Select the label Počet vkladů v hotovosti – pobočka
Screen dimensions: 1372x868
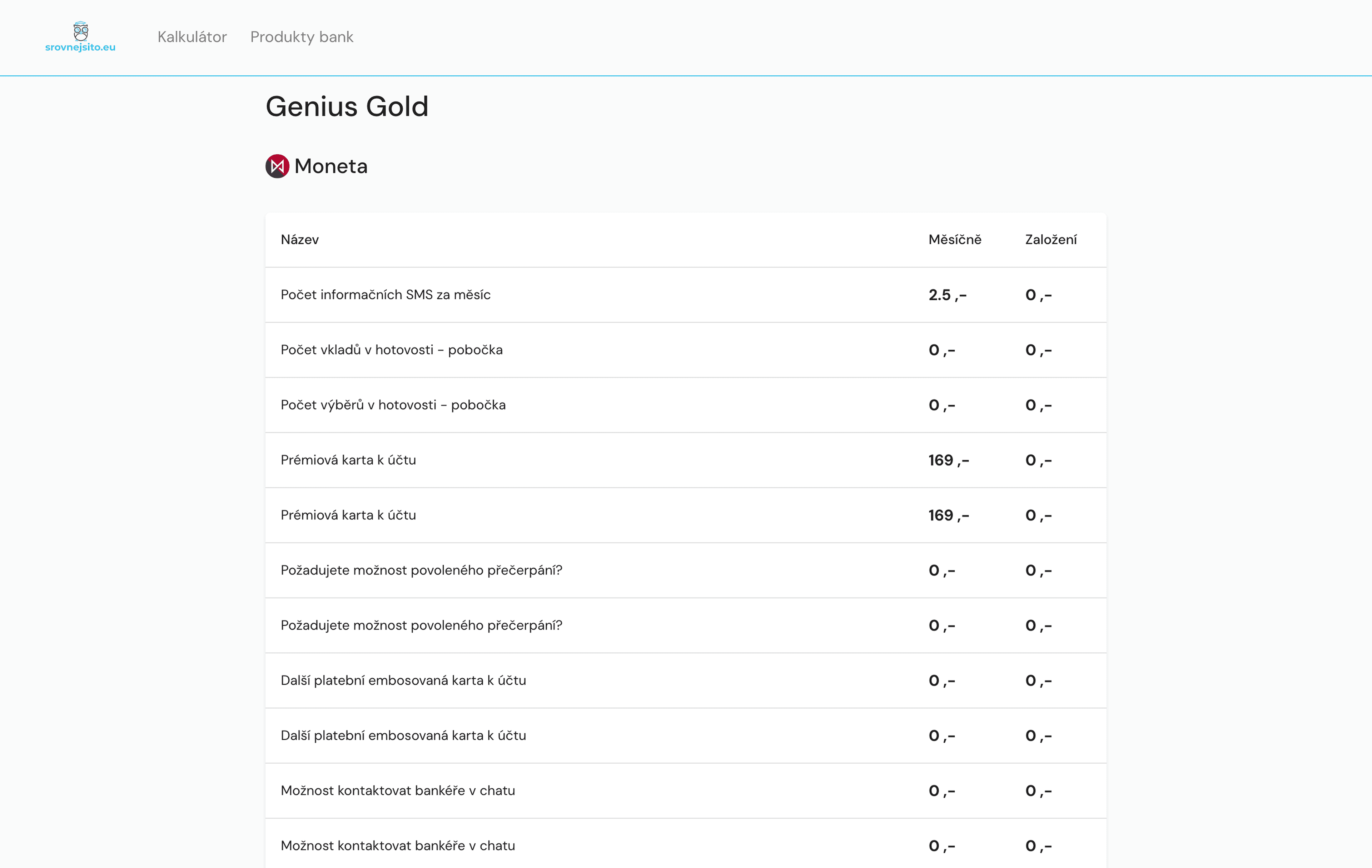392,350
